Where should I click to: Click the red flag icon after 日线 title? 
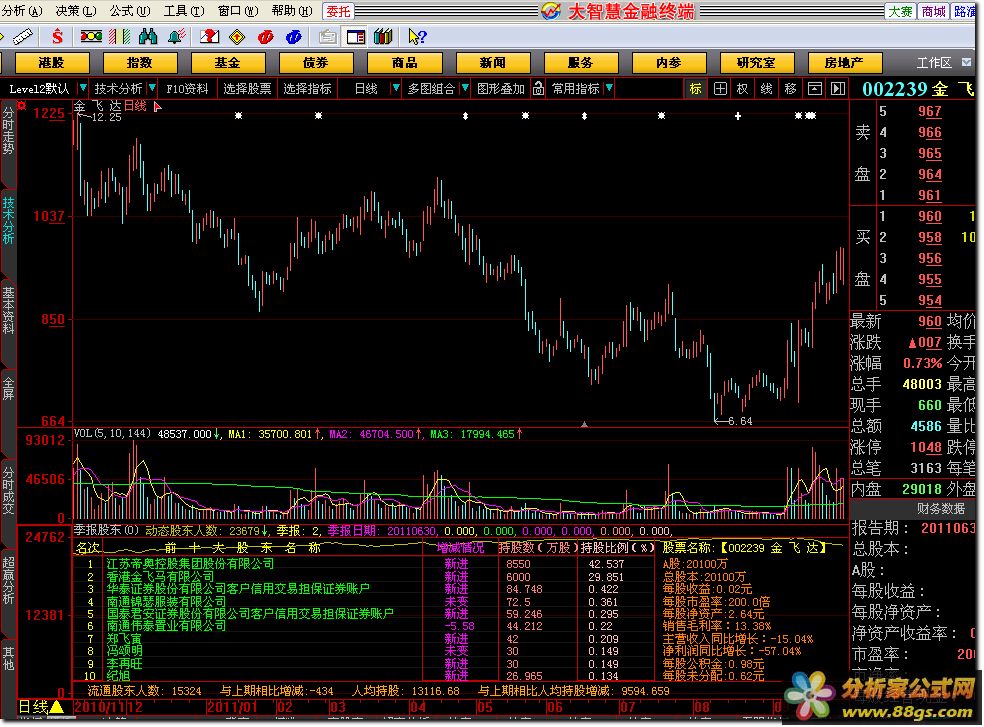158,107
